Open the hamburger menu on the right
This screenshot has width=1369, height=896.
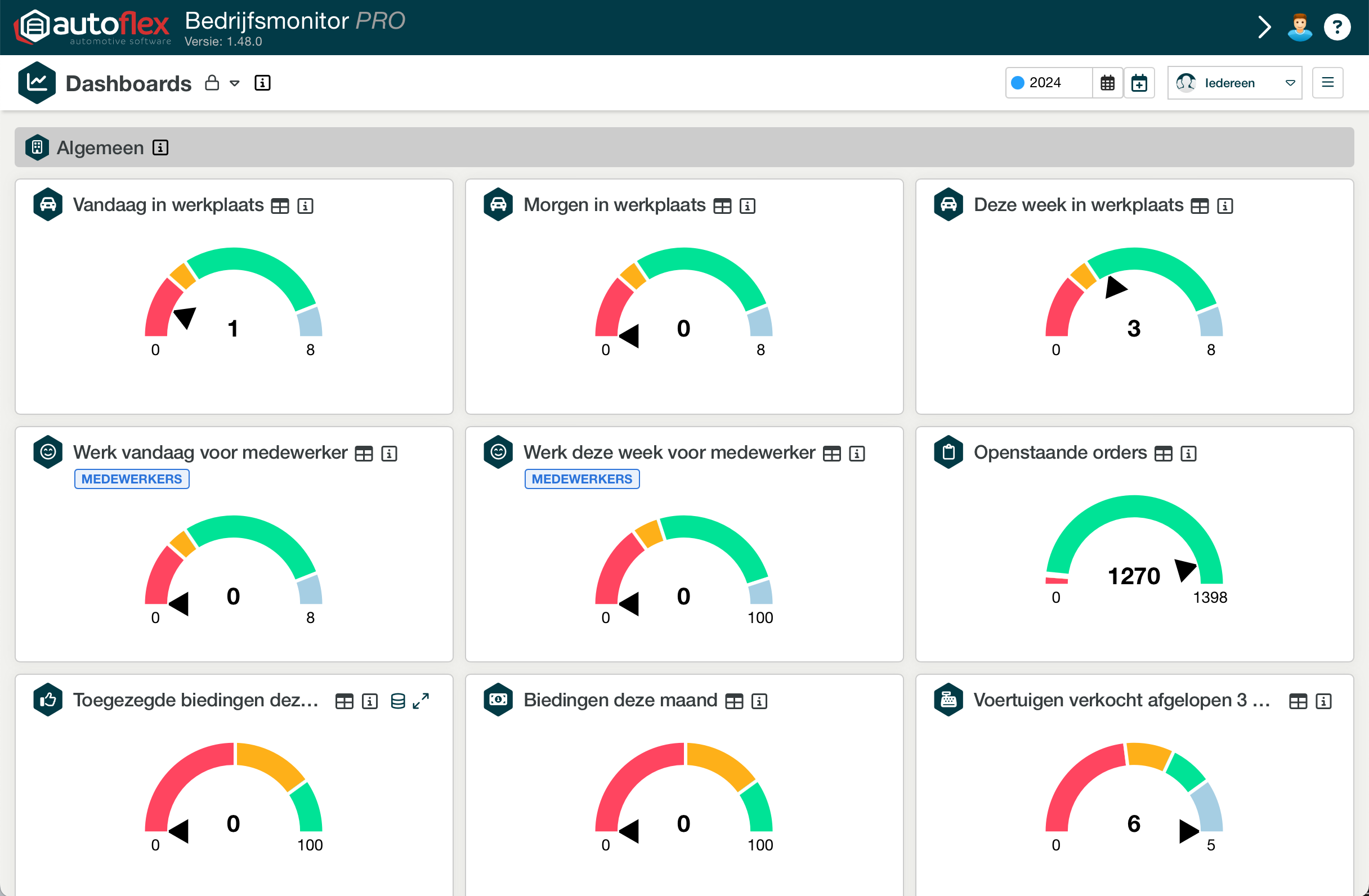coord(1327,83)
